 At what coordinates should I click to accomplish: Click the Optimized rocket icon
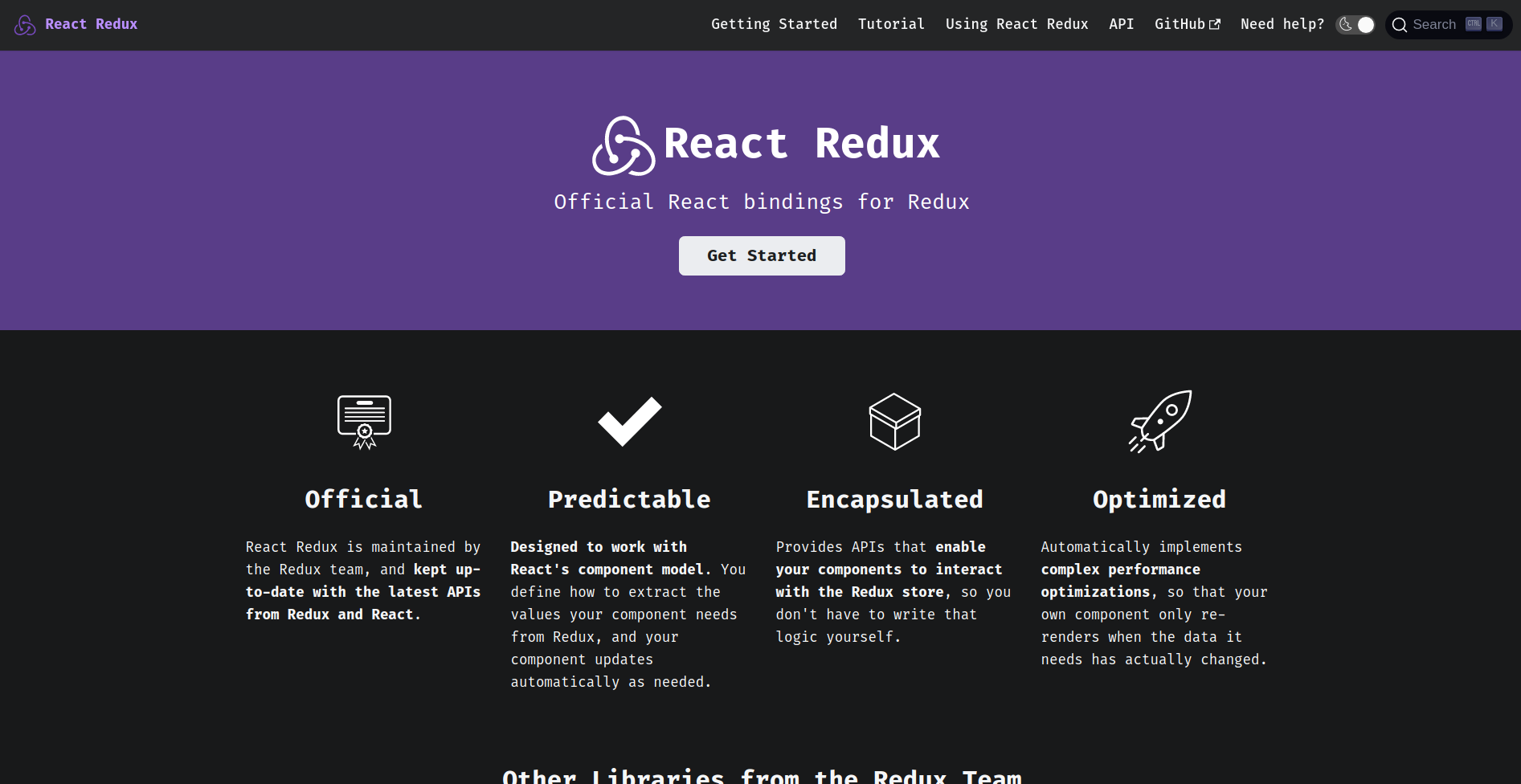pyautogui.click(x=1159, y=422)
